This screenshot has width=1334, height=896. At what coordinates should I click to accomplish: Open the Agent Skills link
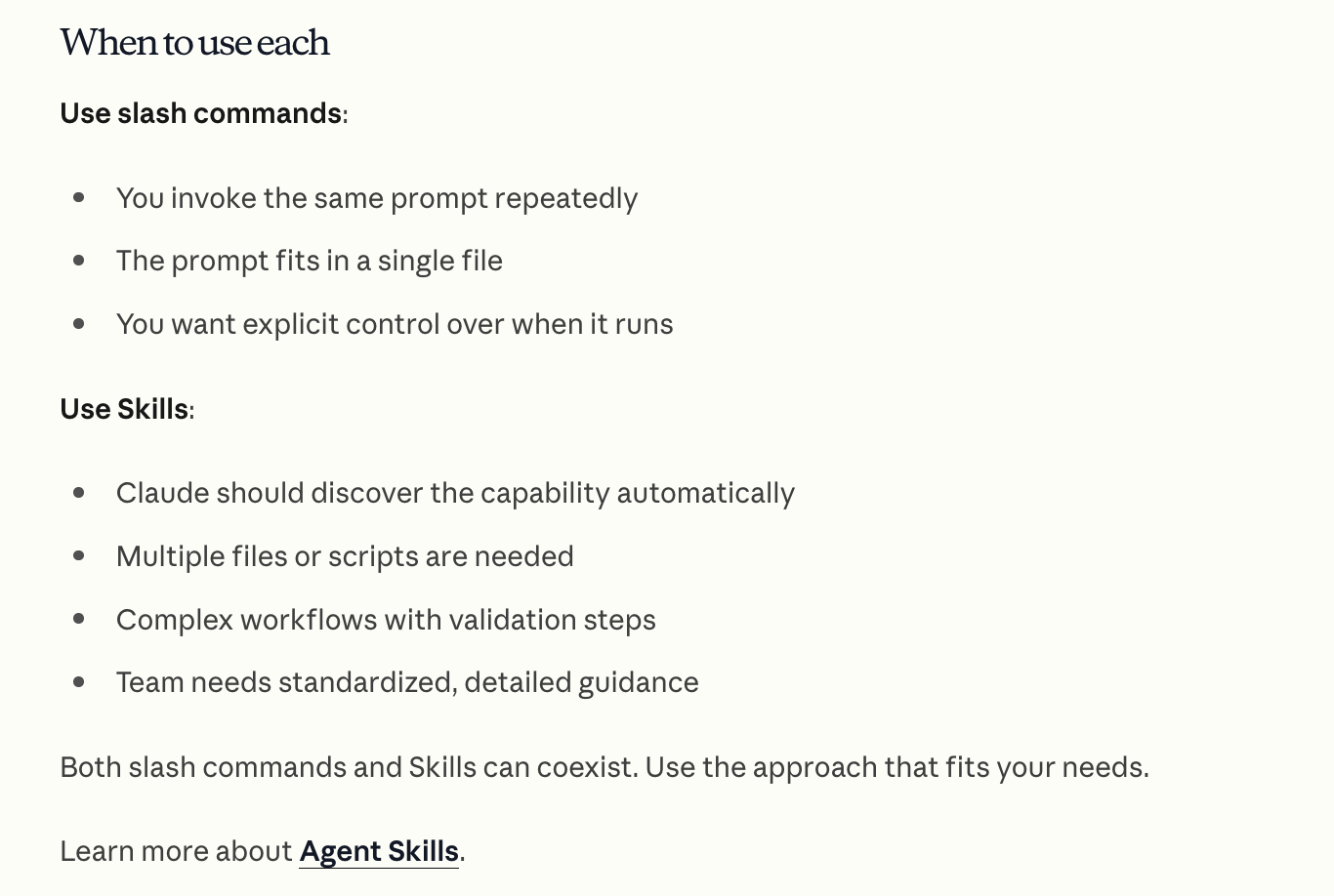tap(379, 851)
